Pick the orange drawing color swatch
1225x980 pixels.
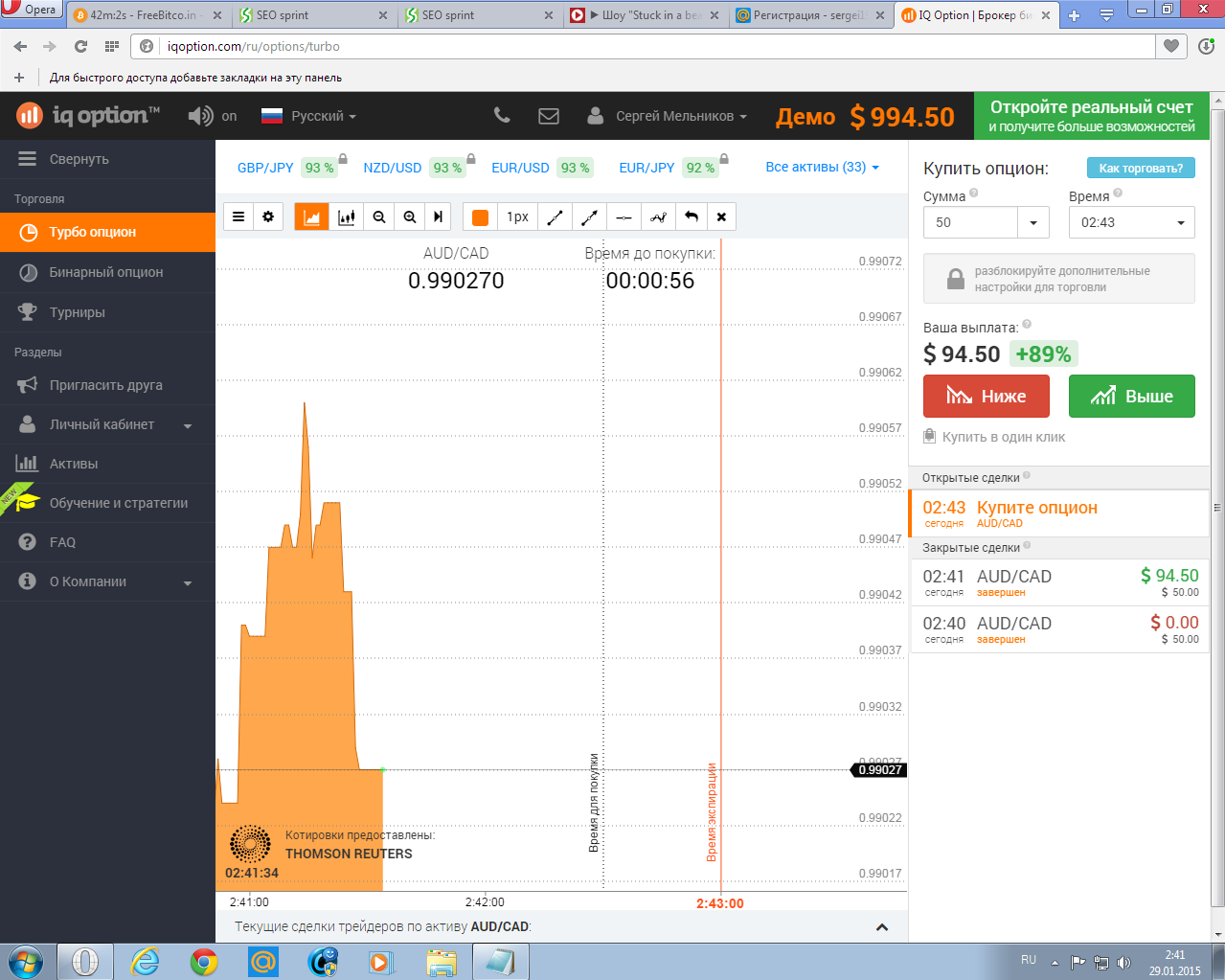click(481, 217)
